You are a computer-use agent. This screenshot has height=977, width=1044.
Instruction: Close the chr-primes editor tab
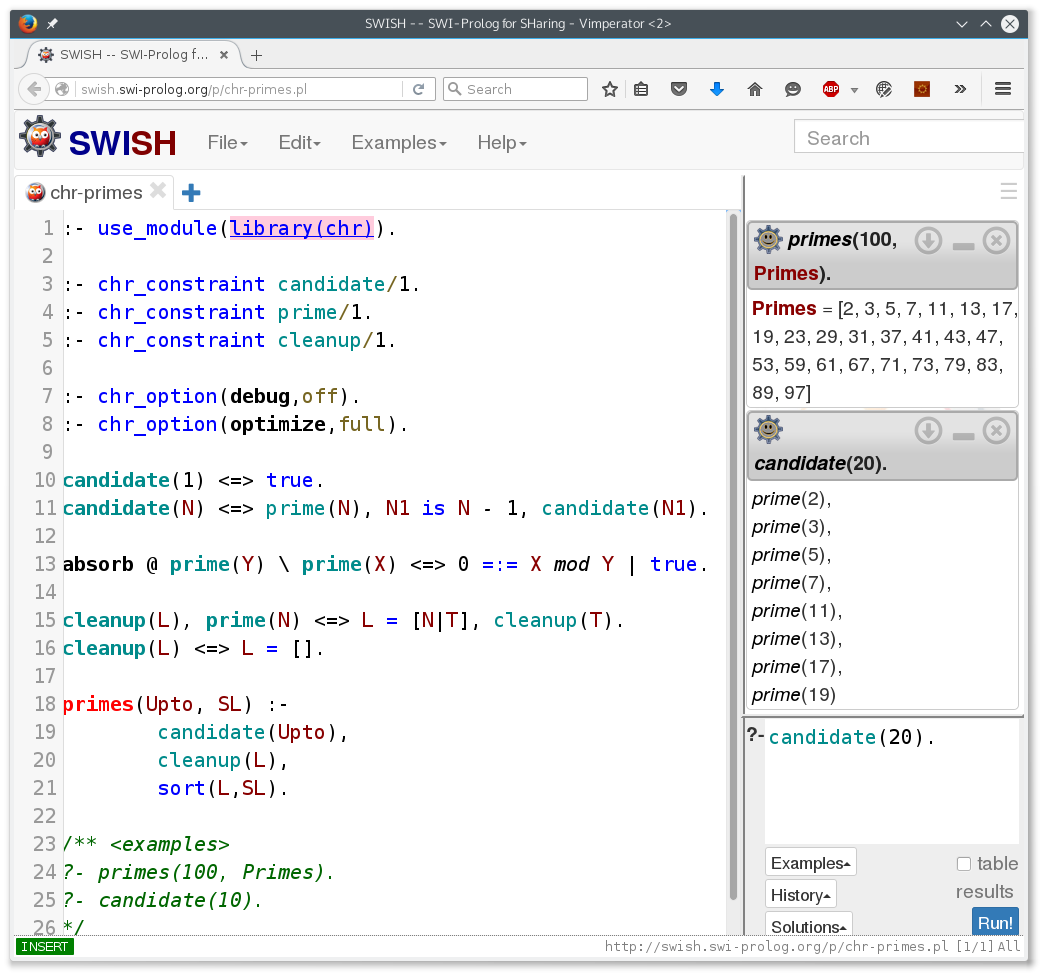pyautogui.click(x=158, y=191)
